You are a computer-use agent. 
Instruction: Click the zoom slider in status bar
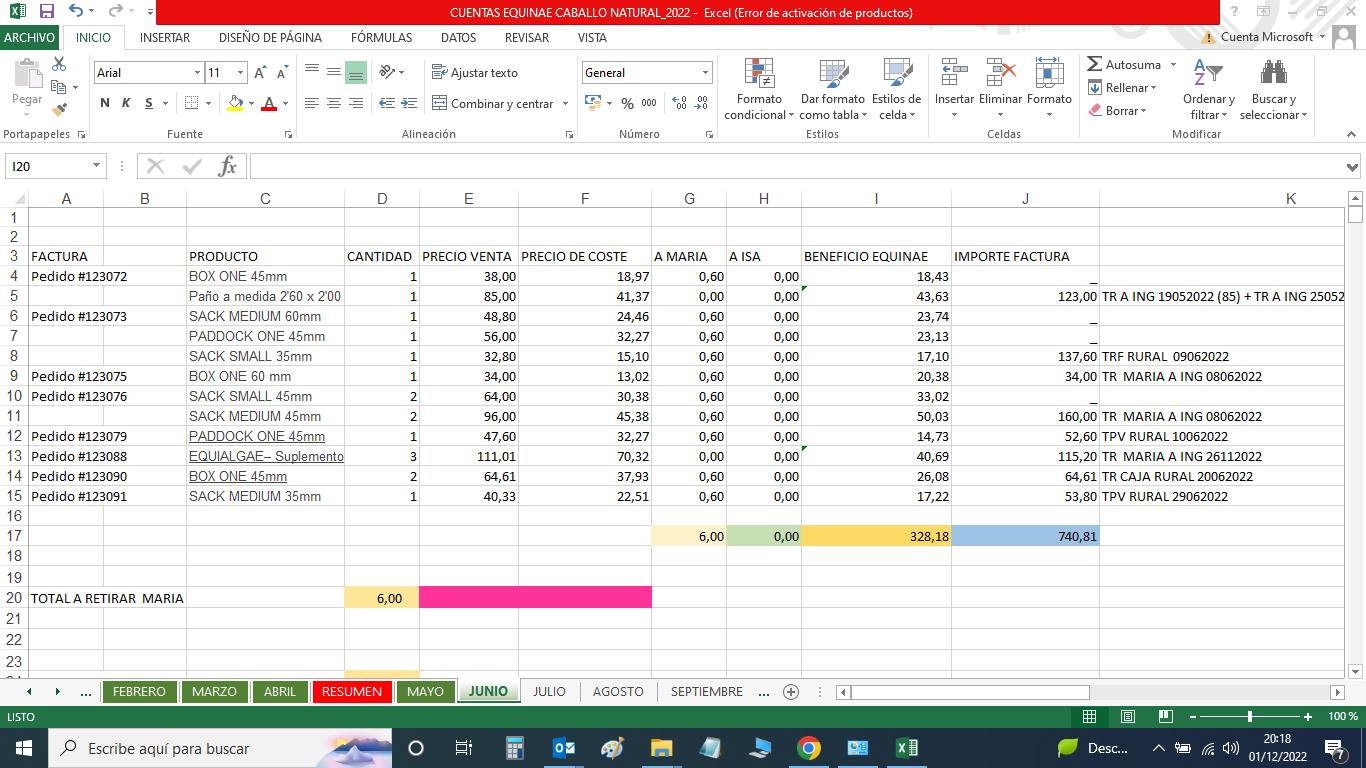click(x=1249, y=716)
